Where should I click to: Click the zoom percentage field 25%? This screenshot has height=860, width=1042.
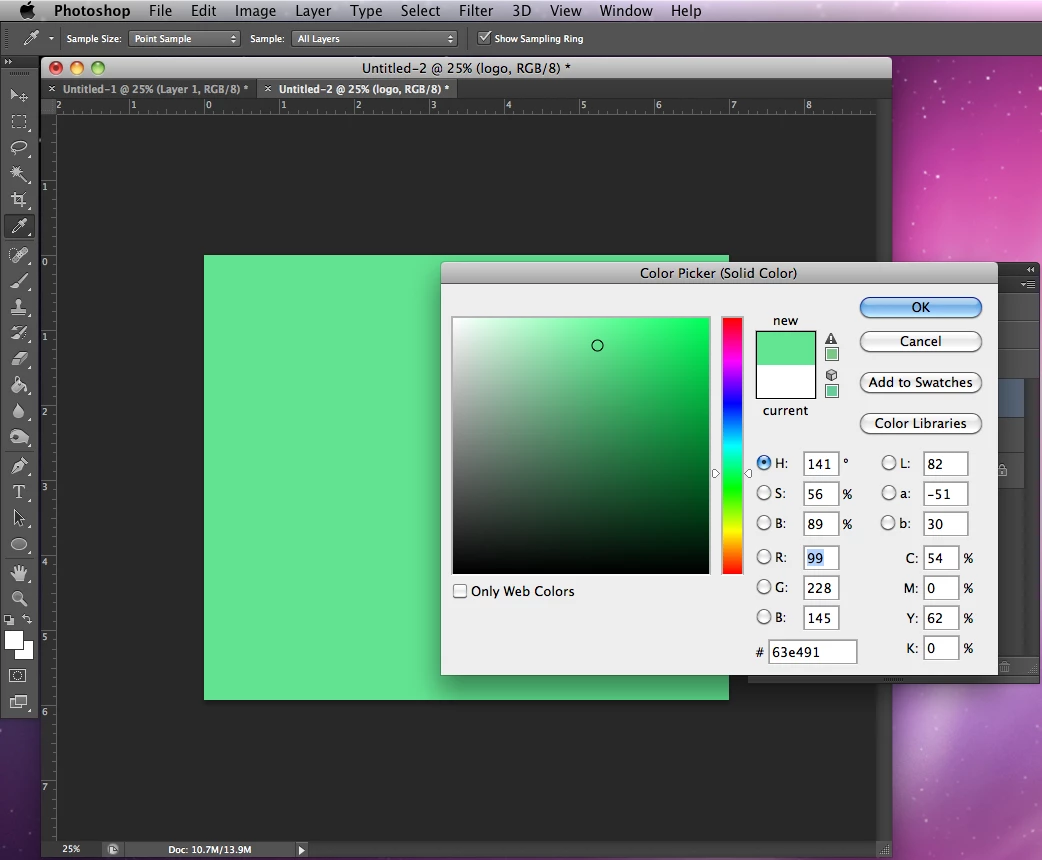(x=72, y=849)
